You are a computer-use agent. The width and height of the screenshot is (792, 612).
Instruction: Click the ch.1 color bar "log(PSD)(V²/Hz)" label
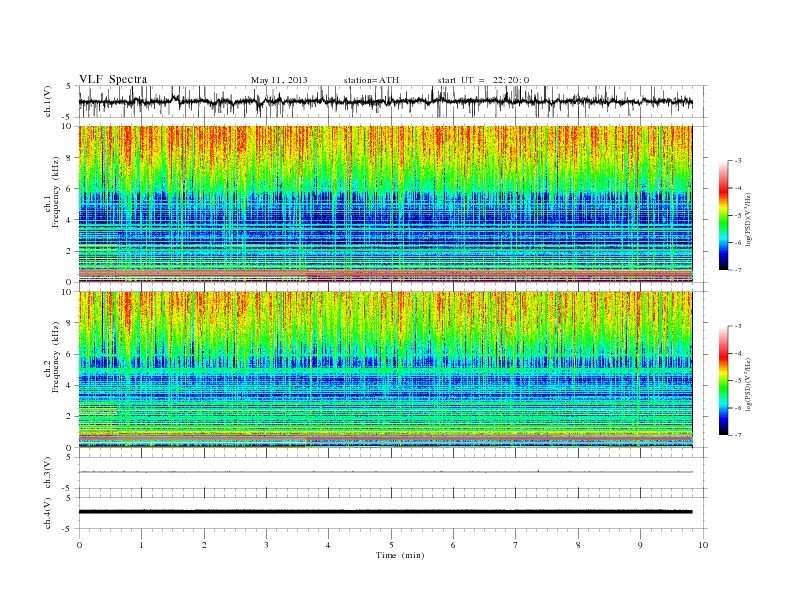[749, 219]
